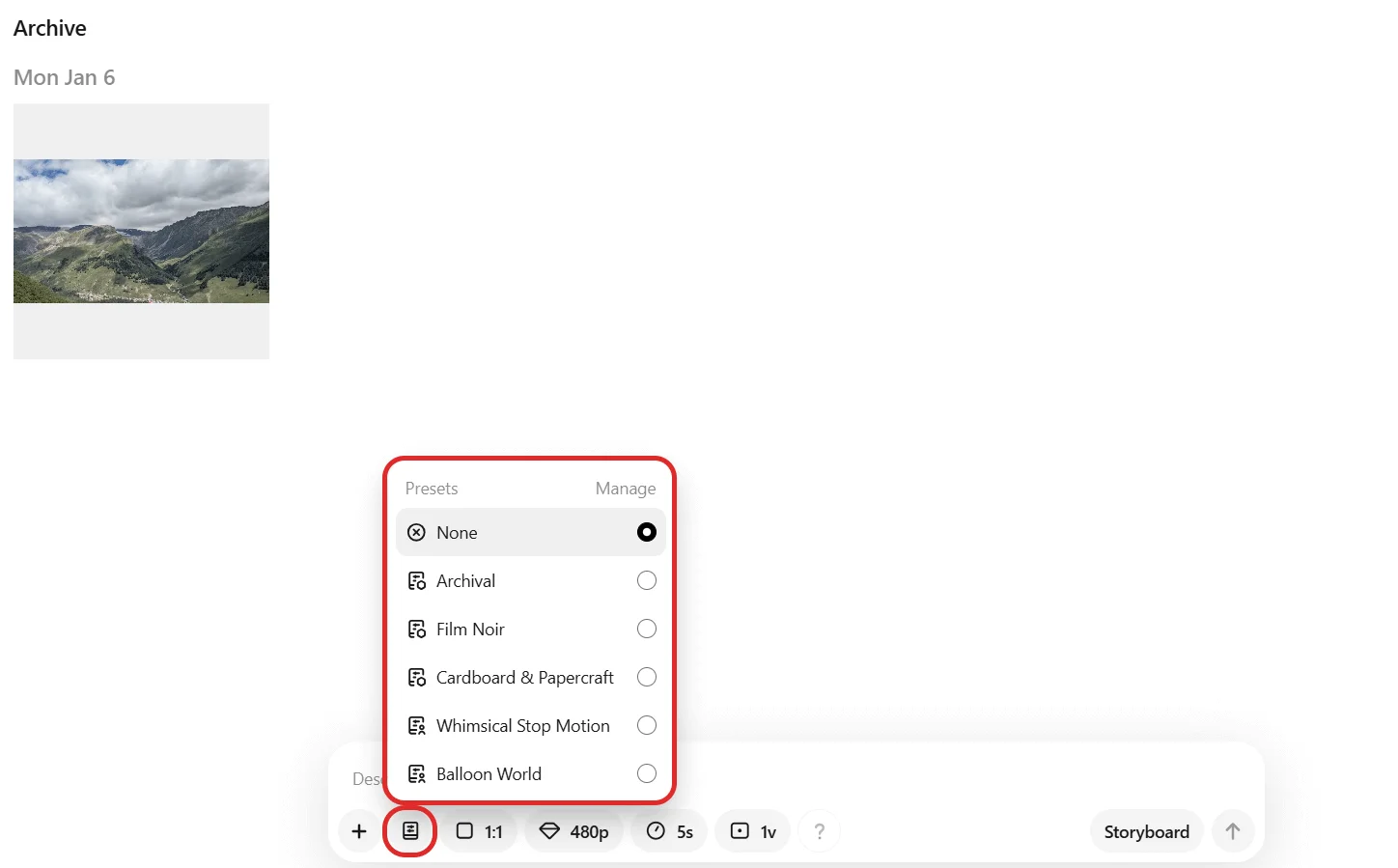Image resolution: width=1398 pixels, height=868 pixels.
Task: Click the Mon Jan 6 date heading
Action: (65, 77)
